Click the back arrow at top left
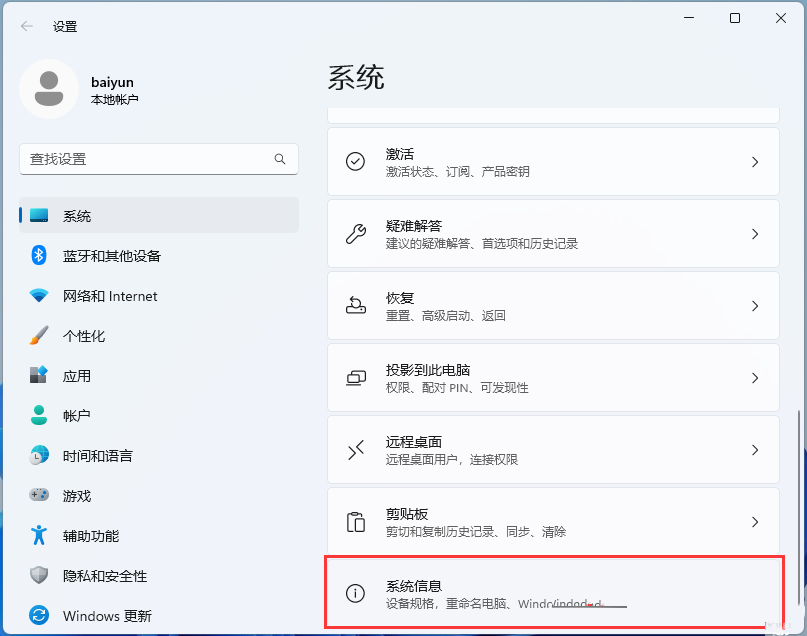This screenshot has width=807, height=636. click(26, 27)
